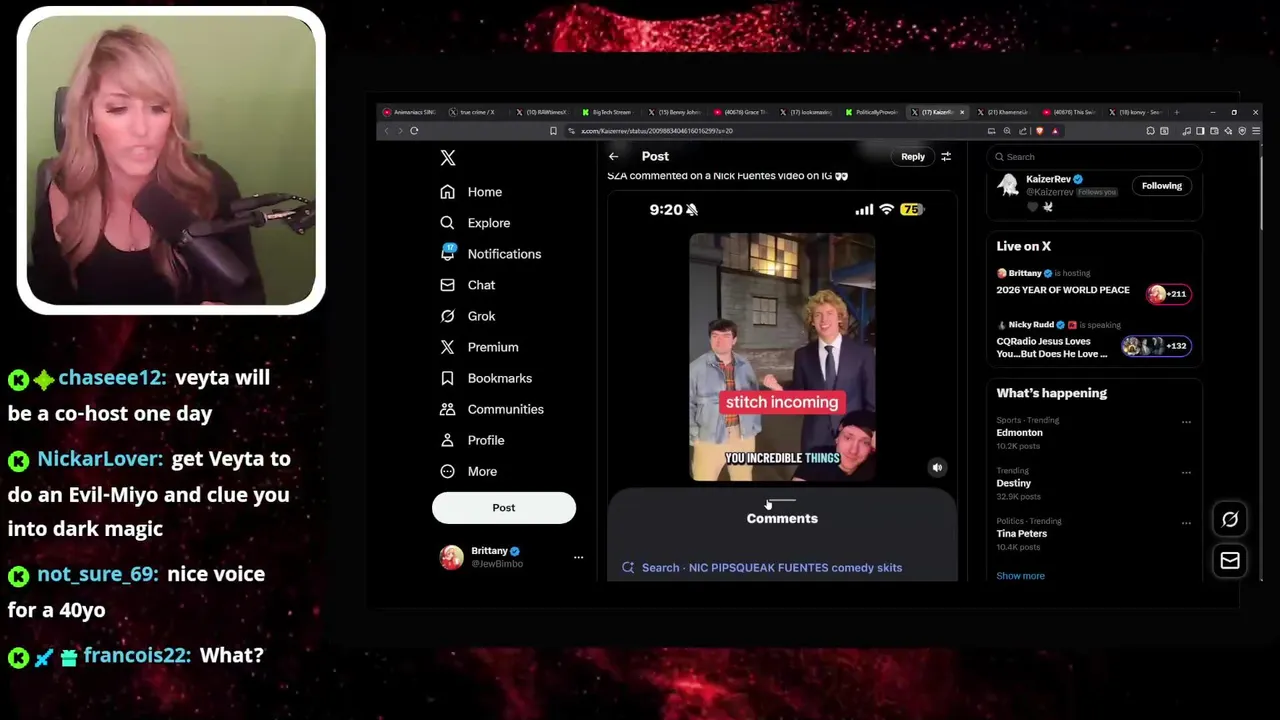Image resolution: width=1280 pixels, height=720 pixels.
Task: Open the Explore search icon
Action: pyautogui.click(x=447, y=223)
